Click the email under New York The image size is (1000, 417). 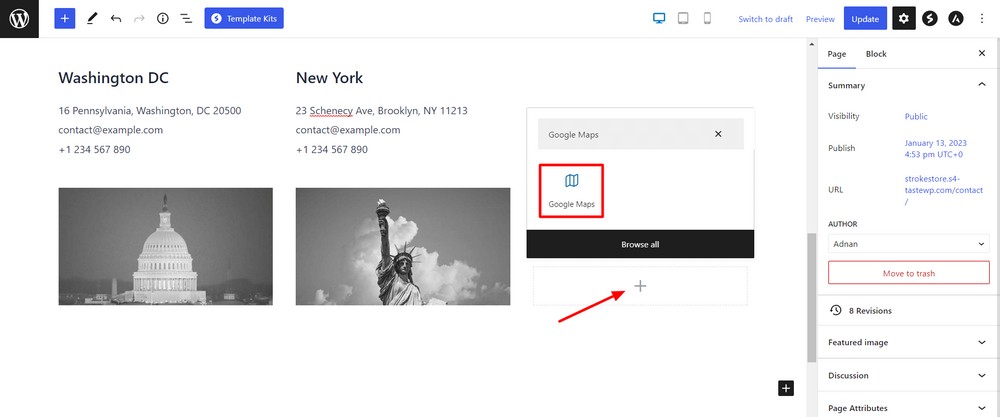point(348,130)
